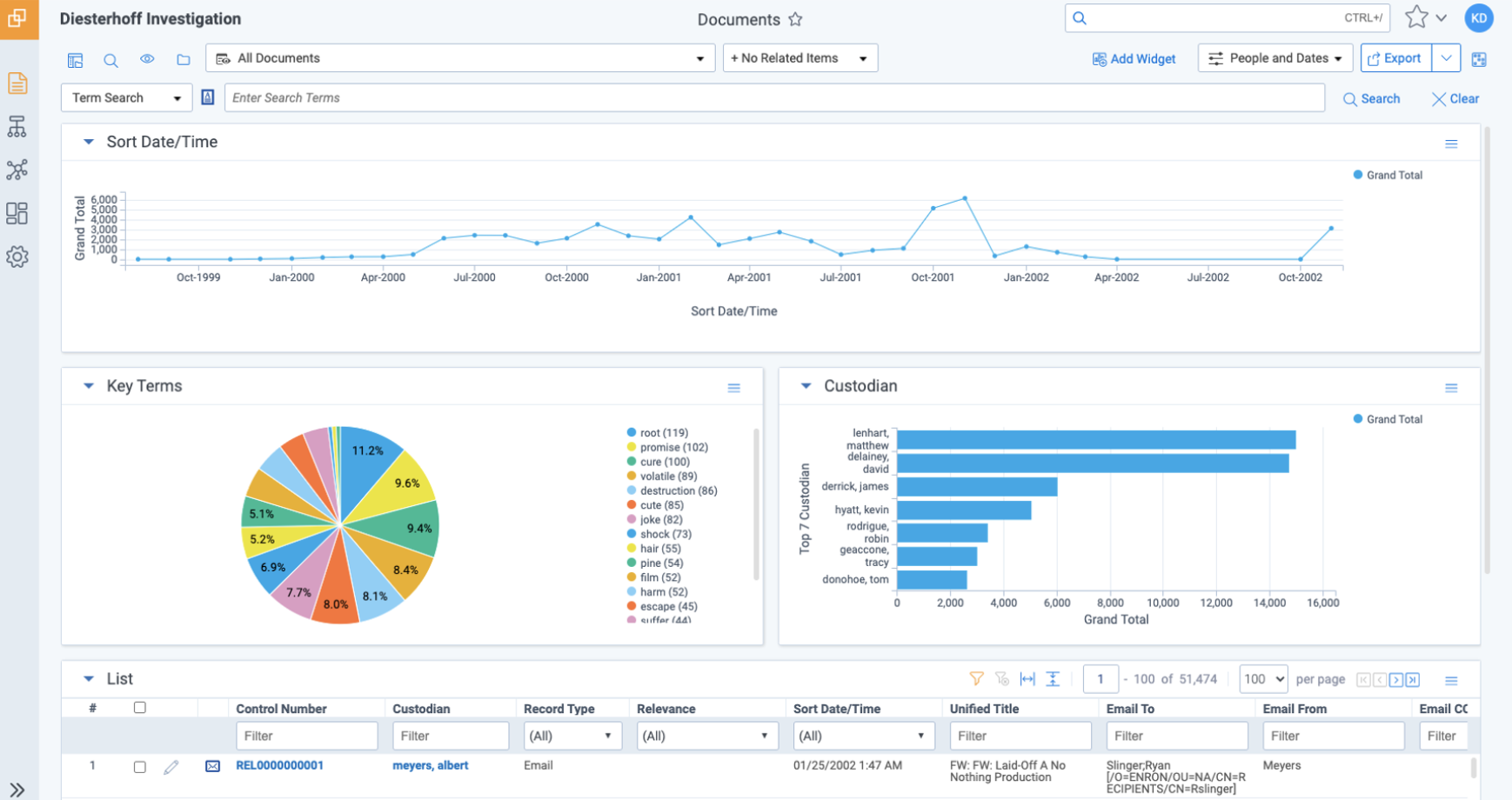The width and height of the screenshot is (1512, 800).
Task: Open the All Documents dropdown
Action: click(x=459, y=58)
